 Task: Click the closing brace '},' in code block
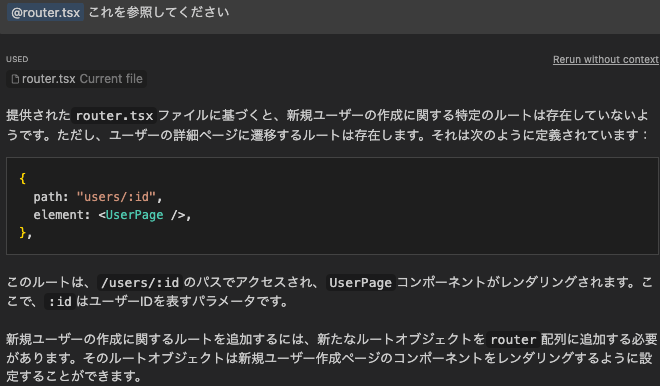[x=25, y=233]
